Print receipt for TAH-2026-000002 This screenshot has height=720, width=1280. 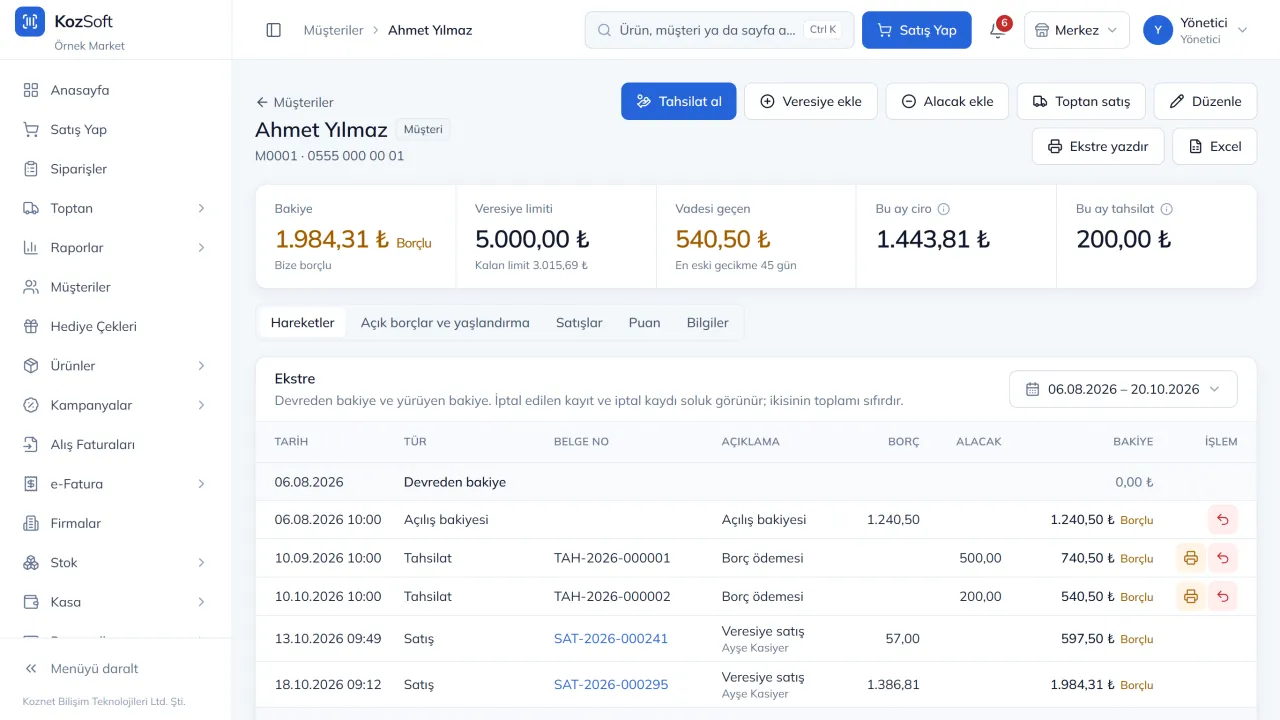[x=1190, y=596]
